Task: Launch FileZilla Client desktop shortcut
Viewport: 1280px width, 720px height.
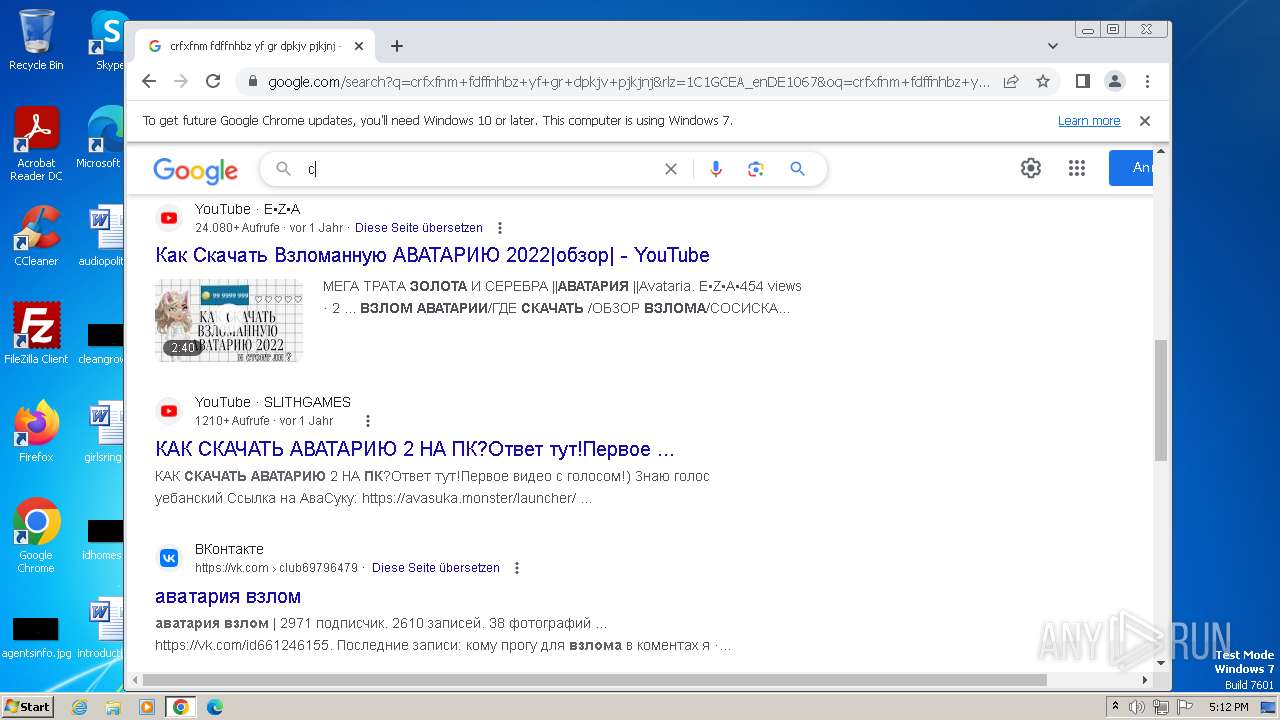Action: coord(36,333)
